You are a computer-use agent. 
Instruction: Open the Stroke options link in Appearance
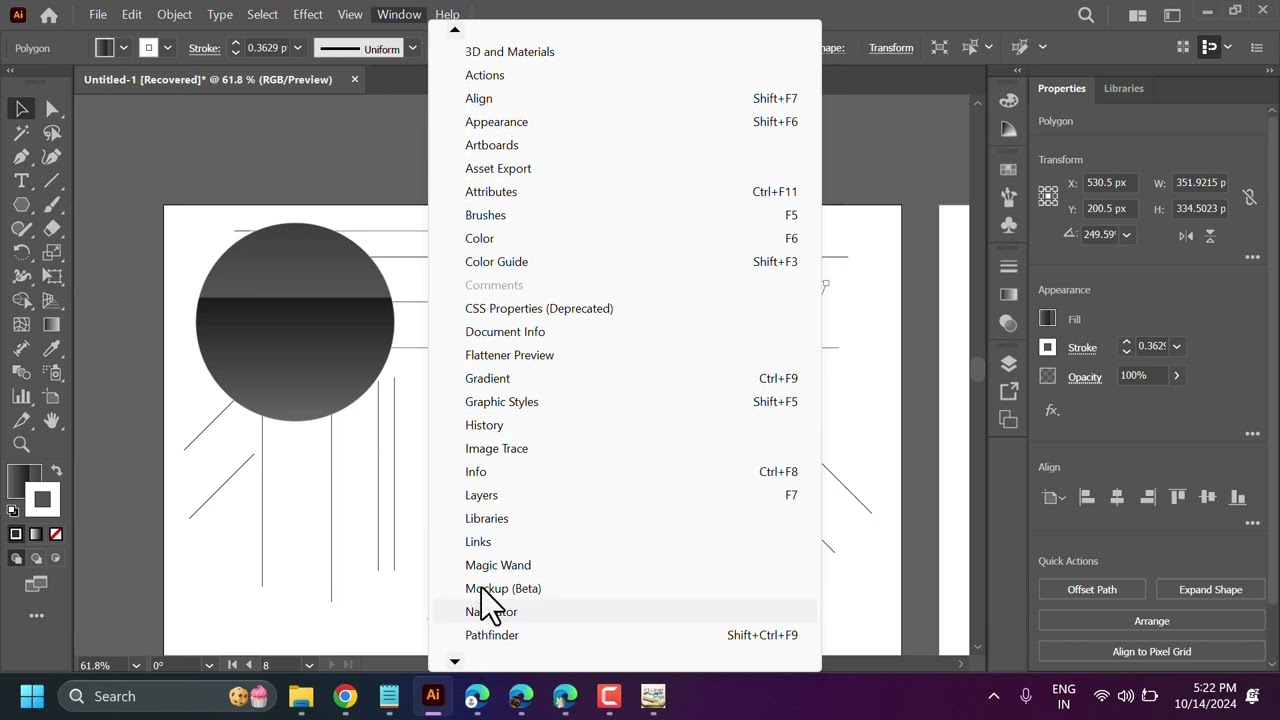tap(1082, 348)
